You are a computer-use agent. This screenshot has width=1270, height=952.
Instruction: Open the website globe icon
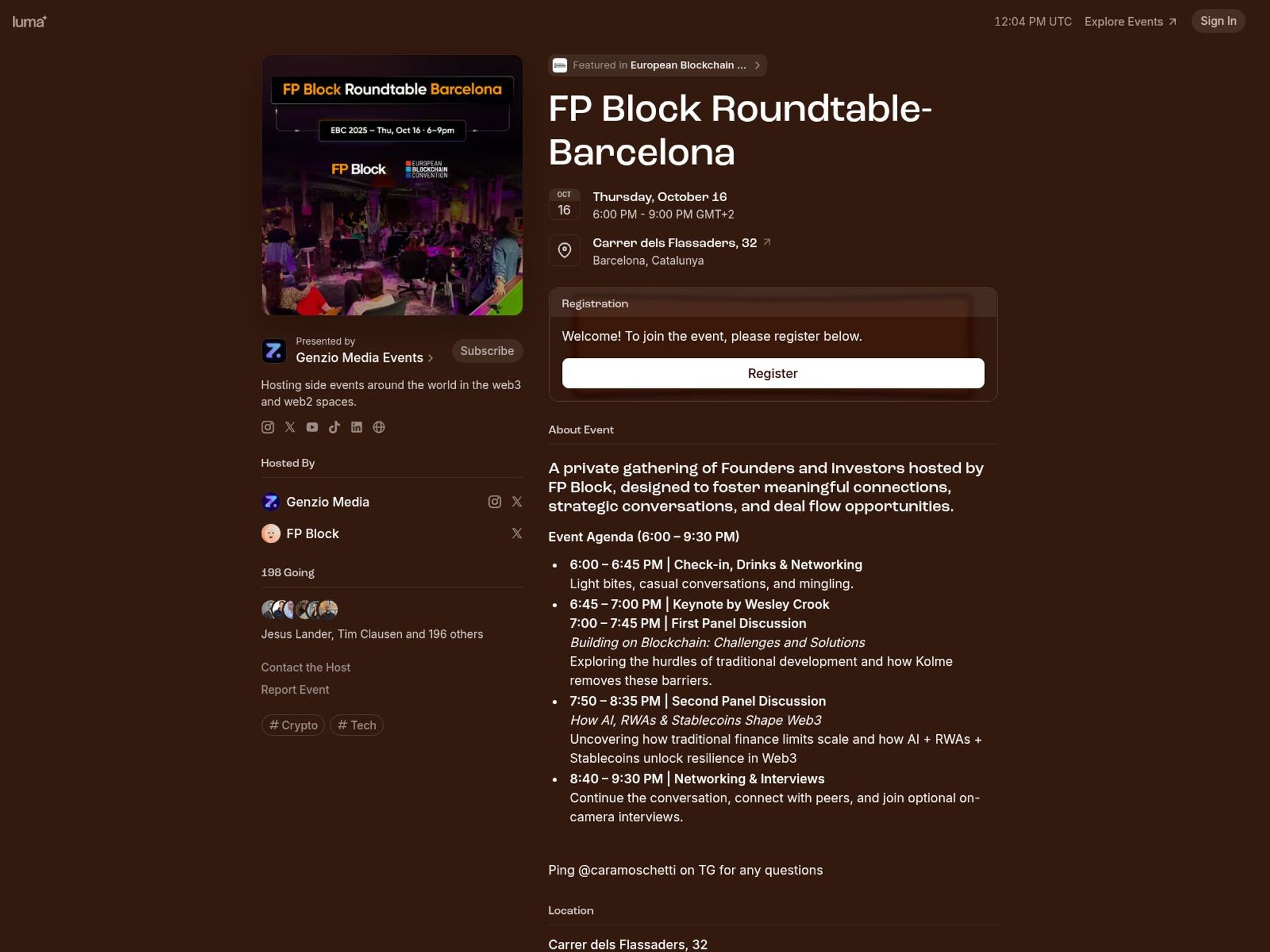tap(378, 427)
